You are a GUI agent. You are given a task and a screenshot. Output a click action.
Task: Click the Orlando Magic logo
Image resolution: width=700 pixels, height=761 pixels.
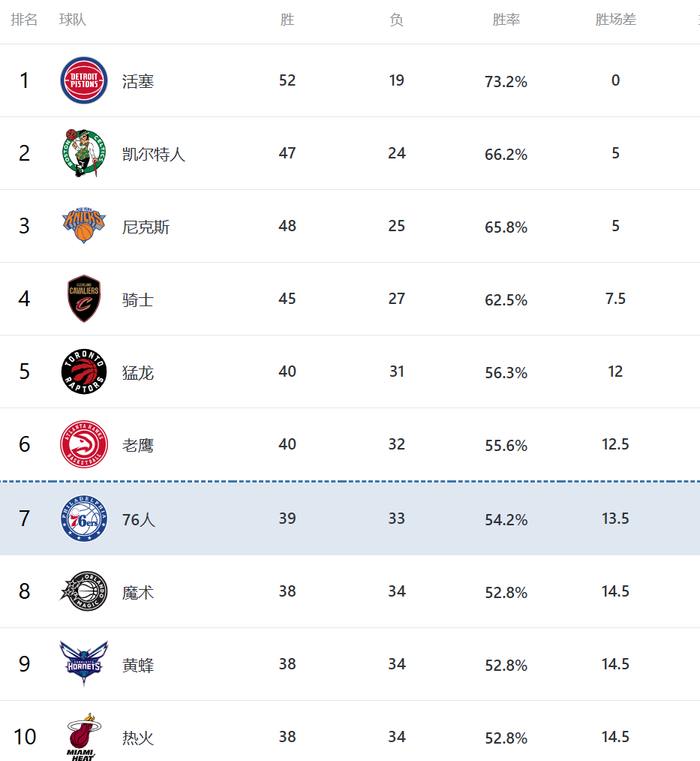point(83,591)
